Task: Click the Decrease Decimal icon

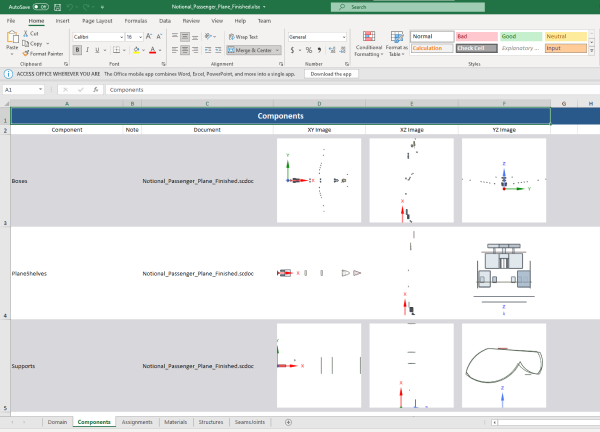Action: pos(342,50)
